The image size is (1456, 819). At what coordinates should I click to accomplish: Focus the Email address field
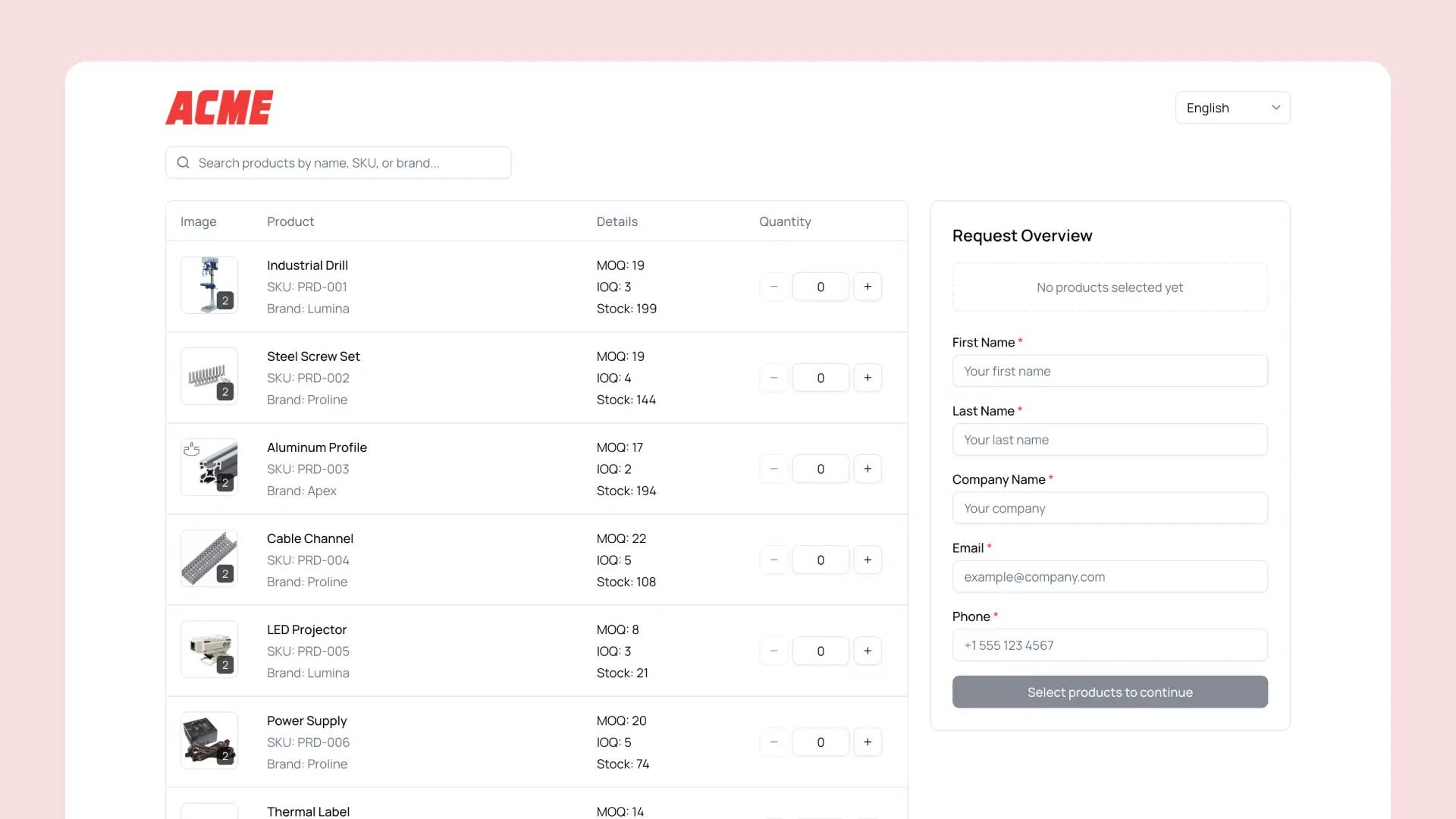[x=1109, y=576]
